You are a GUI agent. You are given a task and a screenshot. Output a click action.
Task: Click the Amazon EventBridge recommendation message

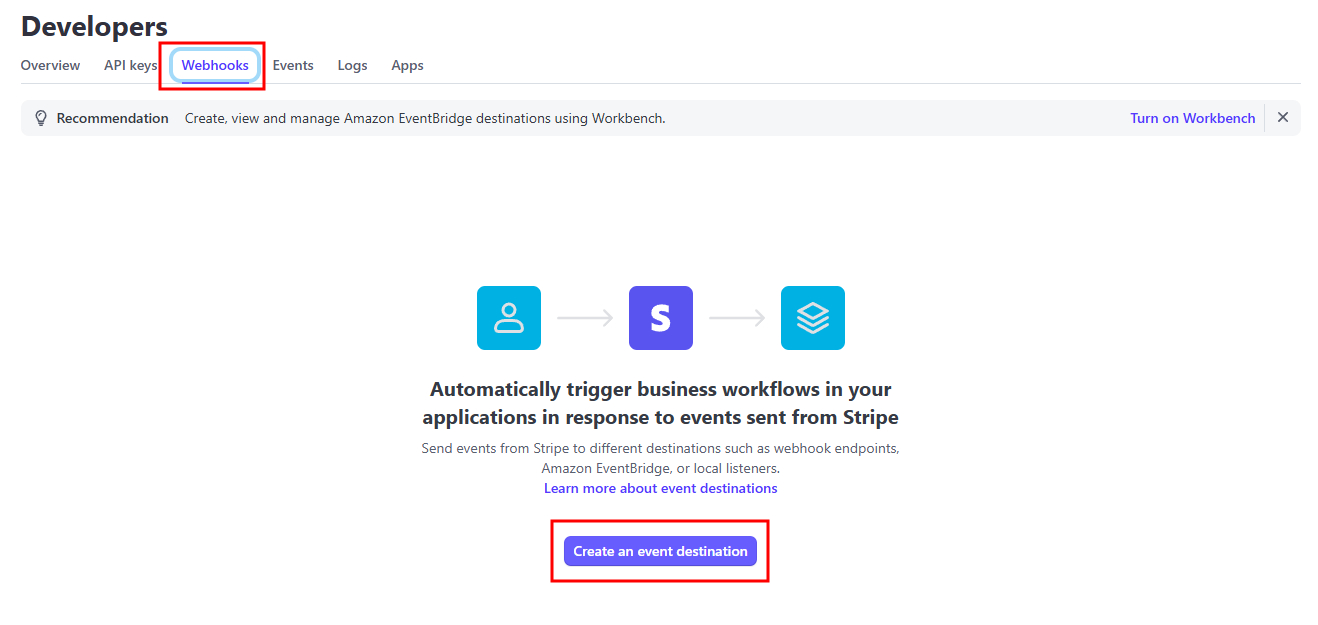tap(425, 118)
